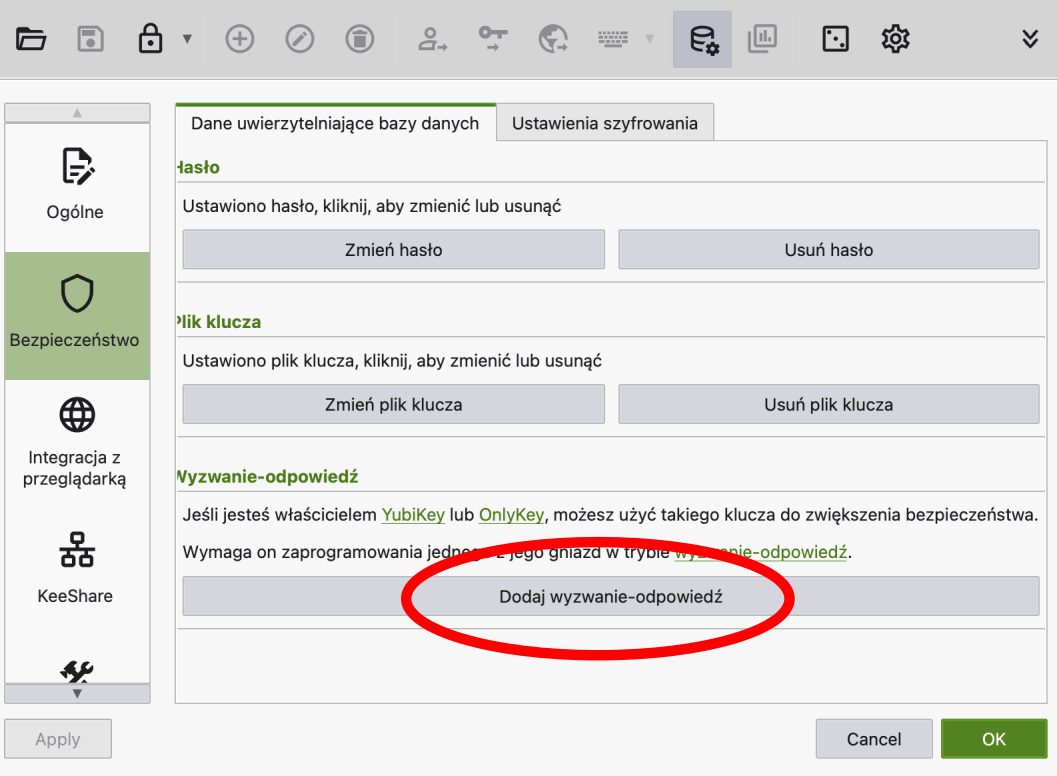Open database via the folder icon
Image resolution: width=1057 pixels, height=776 pixels.
click(x=31, y=39)
